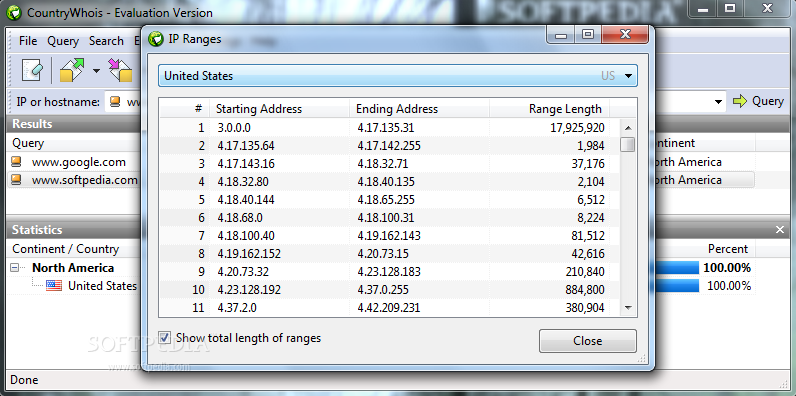Click the ranges list scrollbar thumb

[x=628, y=144]
